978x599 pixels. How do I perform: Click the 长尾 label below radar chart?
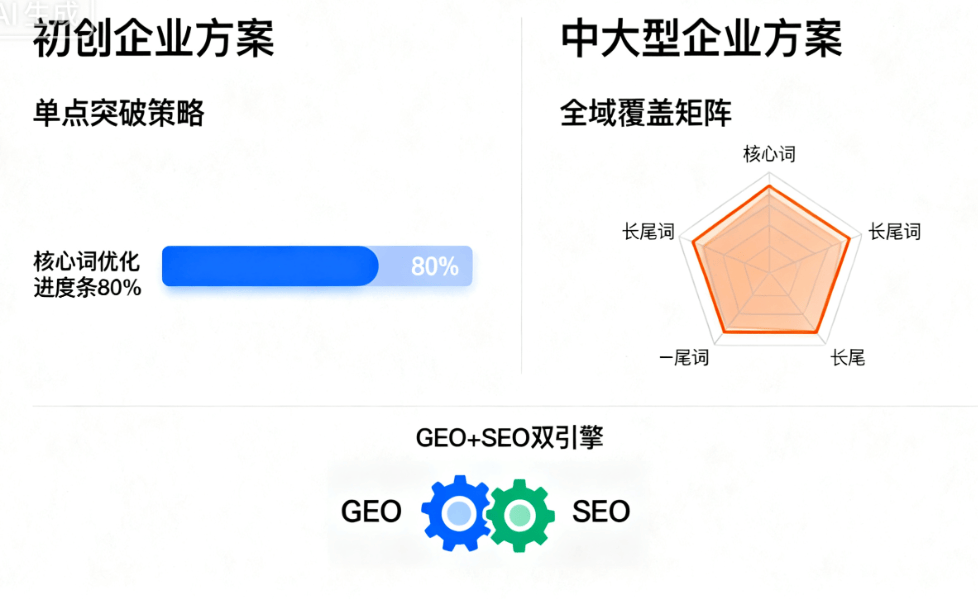847,357
